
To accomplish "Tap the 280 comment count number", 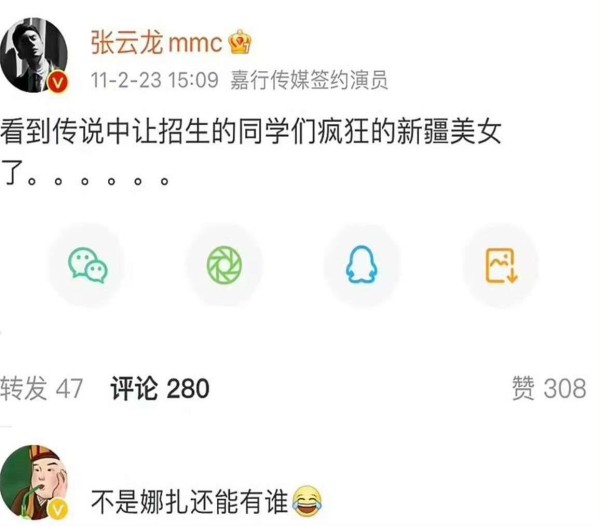I will [188, 389].
